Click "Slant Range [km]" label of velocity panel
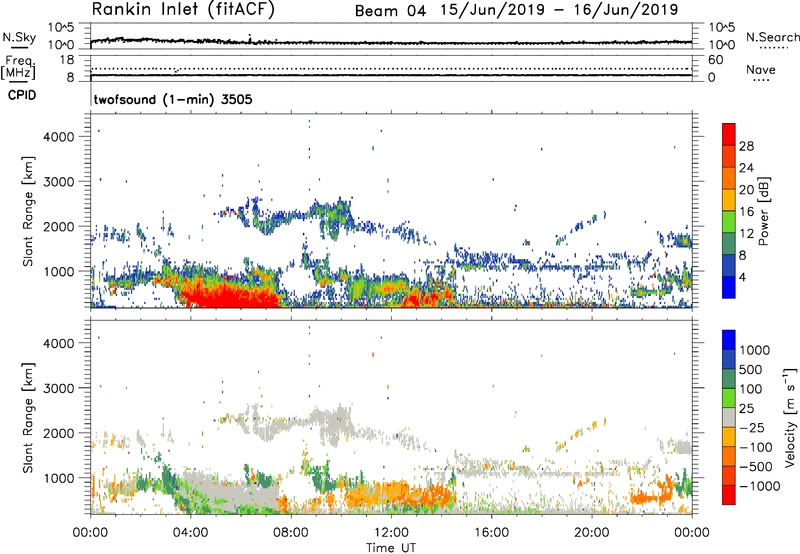The width and height of the screenshot is (800, 554). 28,417
